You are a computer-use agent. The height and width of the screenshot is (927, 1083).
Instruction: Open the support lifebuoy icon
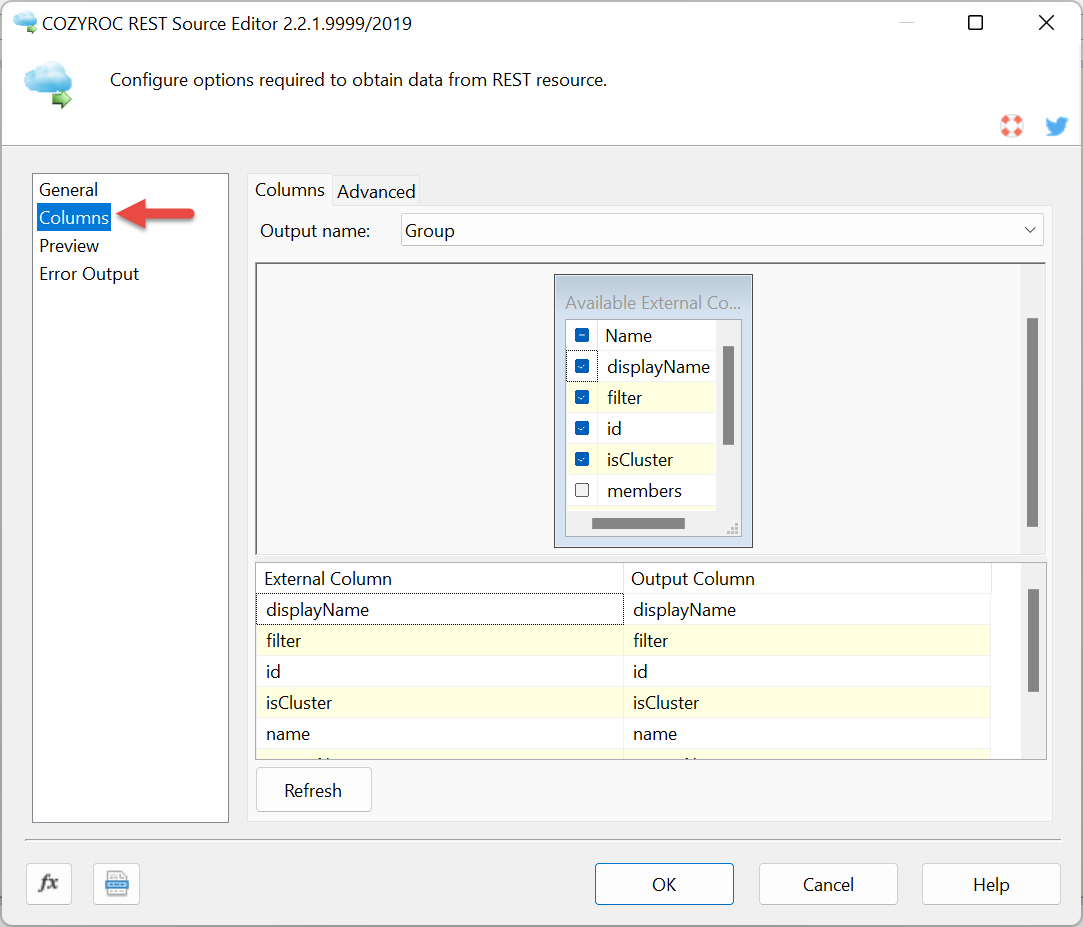pos(1011,126)
